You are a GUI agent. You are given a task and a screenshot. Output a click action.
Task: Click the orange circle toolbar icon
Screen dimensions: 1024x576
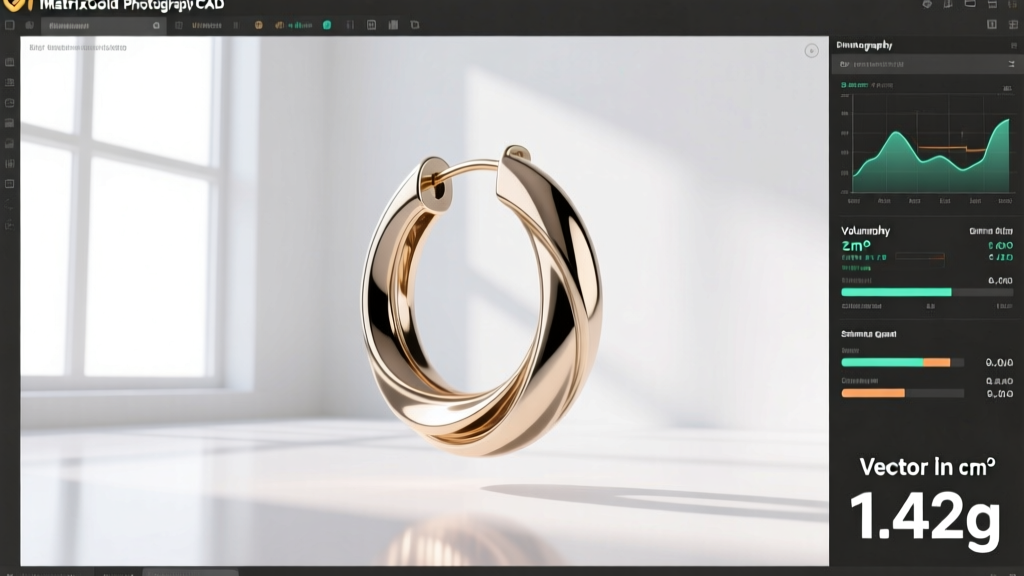259,25
